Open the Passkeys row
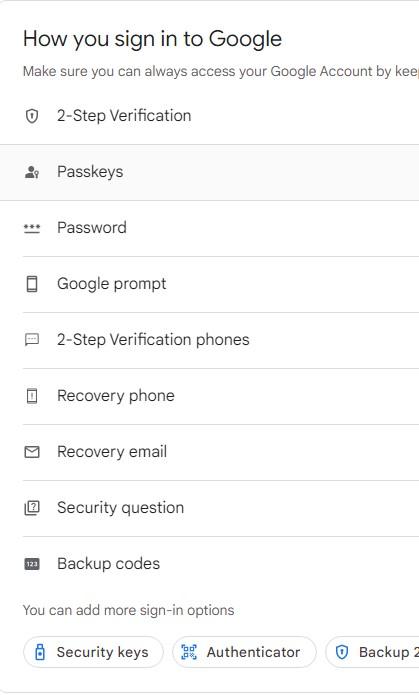419x695 pixels. tap(209, 172)
